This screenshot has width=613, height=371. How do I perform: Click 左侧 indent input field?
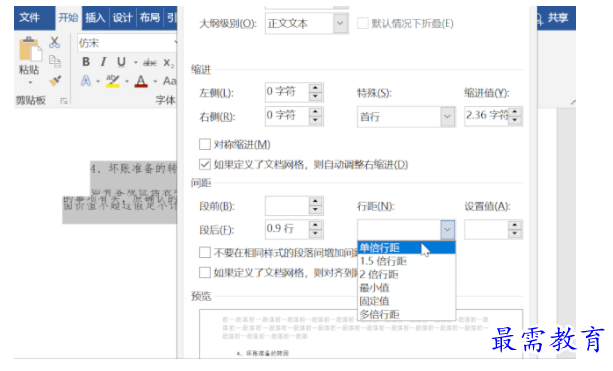pyautogui.click(x=287, y=93)
